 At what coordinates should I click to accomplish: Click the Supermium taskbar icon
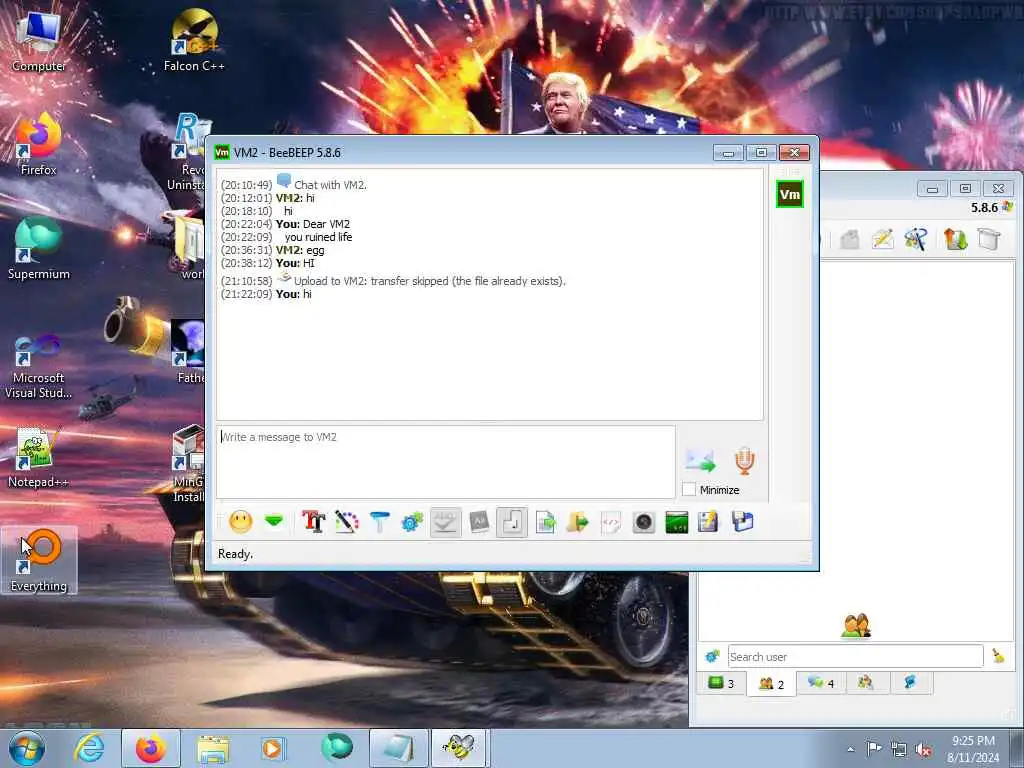(336, 748)
